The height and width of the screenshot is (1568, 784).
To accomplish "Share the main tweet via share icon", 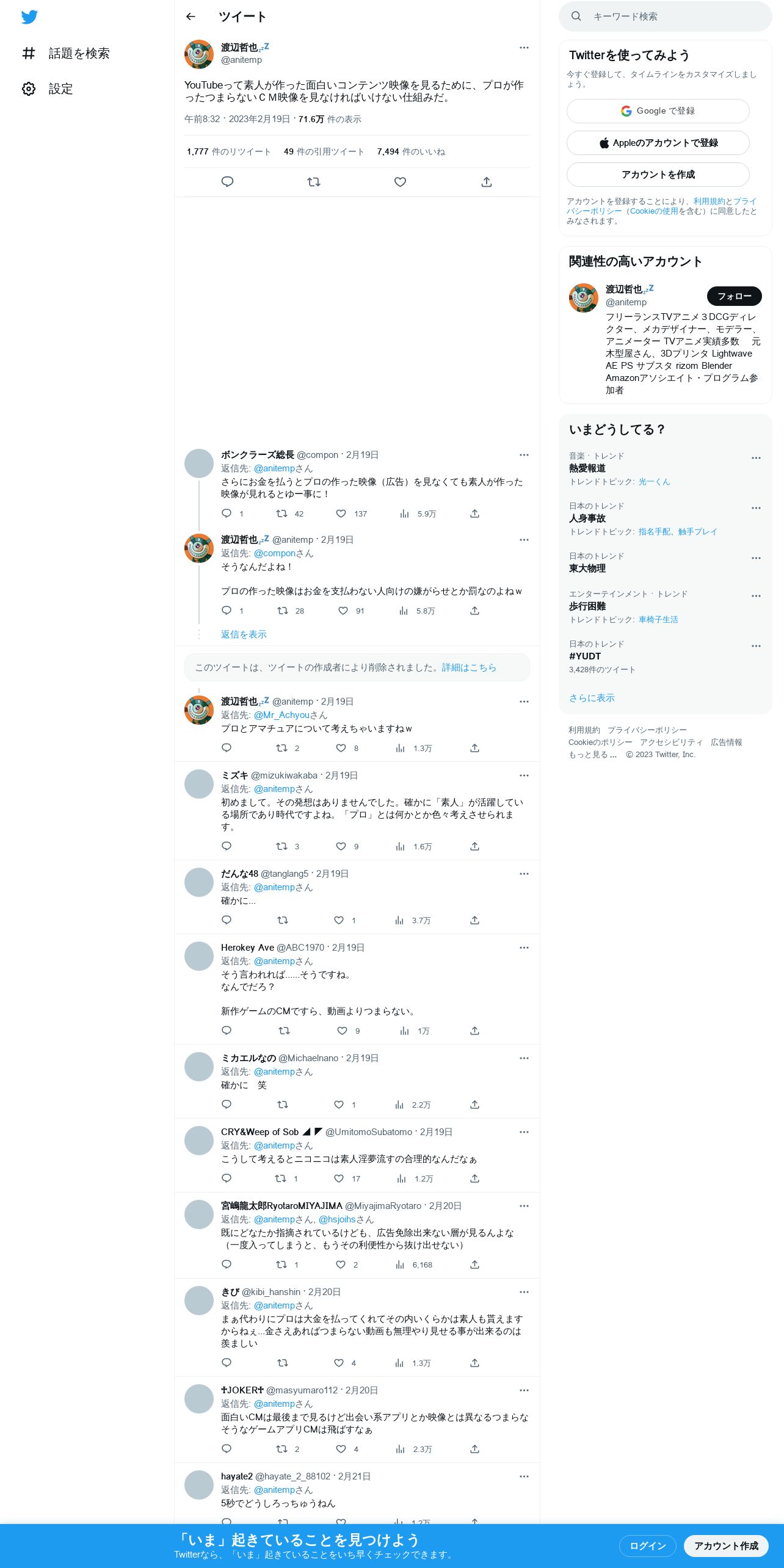I will coord(487,182).
